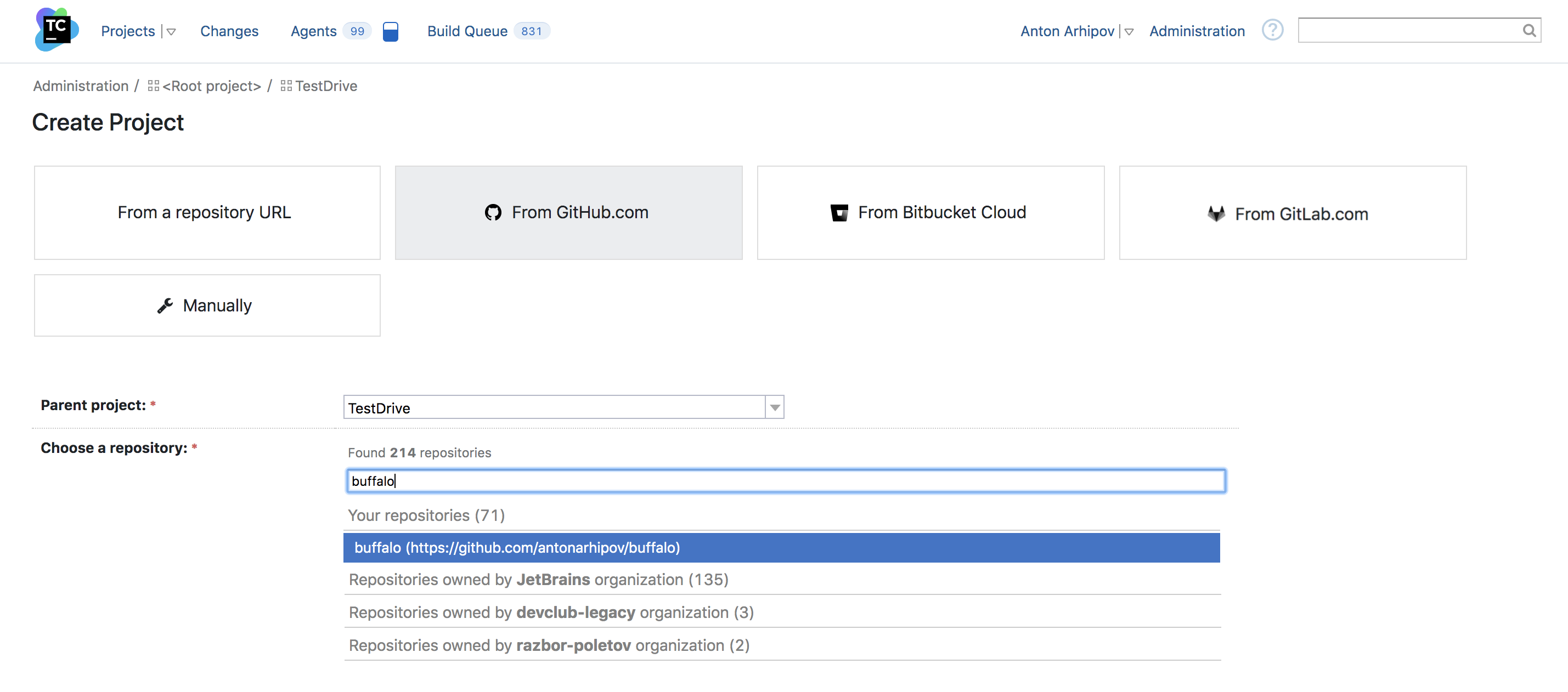Clear the buffalo search input field
The width and height of the screenshot is (1568, 692).
(783, 480)
